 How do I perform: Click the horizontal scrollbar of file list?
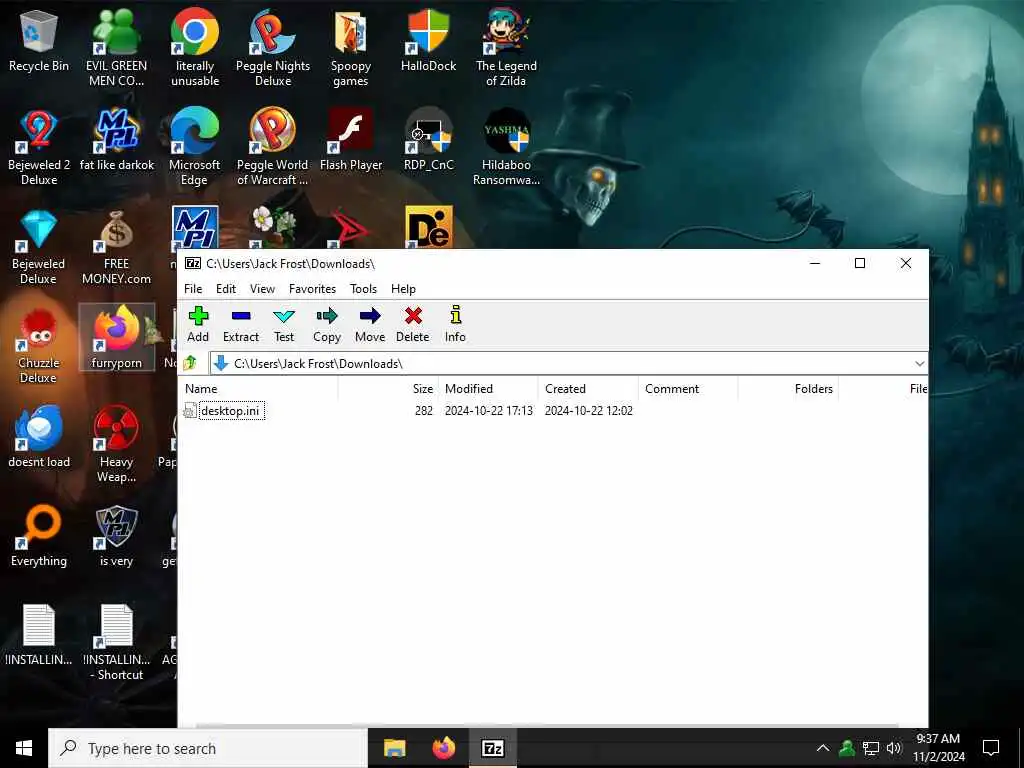(547, 725)
